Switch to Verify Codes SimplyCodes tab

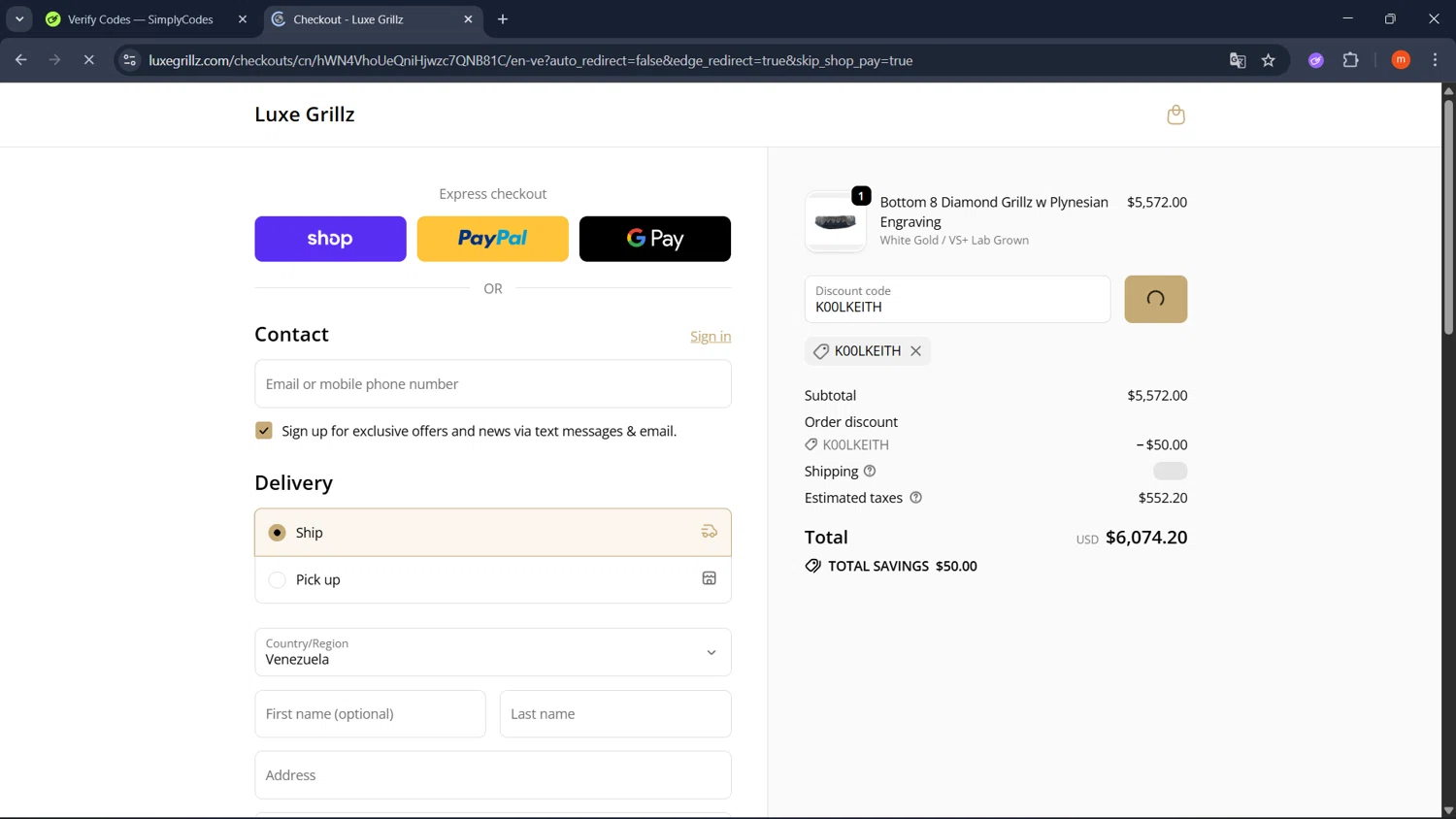click(x=141, y=19)
